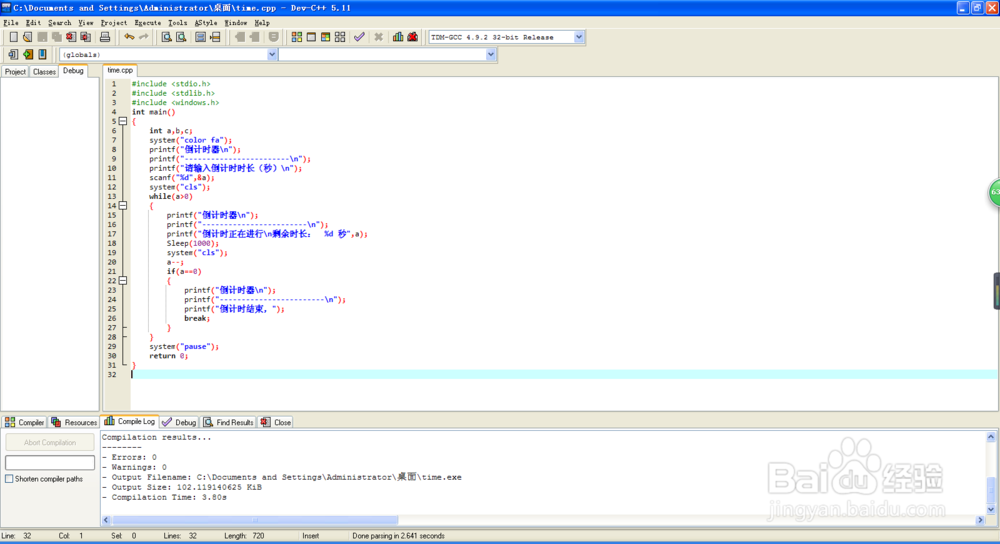Switch to the Resources bottom tab

click(74, 422)
